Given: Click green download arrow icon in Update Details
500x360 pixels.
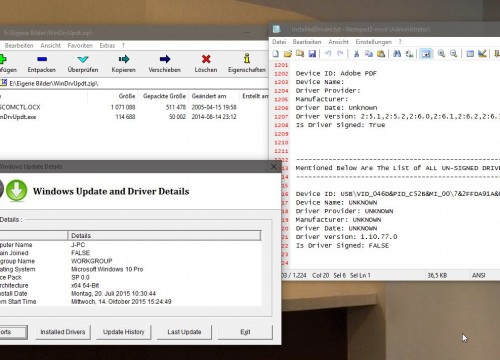Looking at the screenshot, I should [x=17, y=190].
